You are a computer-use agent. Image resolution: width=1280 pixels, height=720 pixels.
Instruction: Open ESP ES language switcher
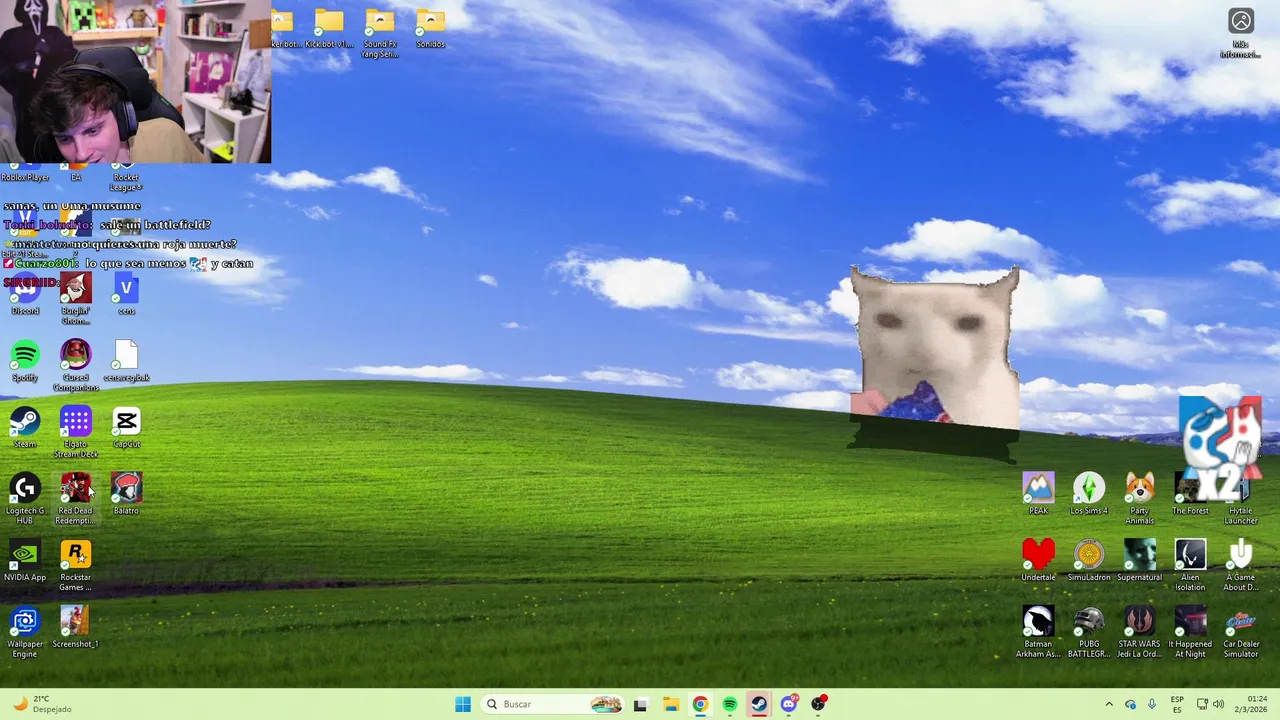1177,704
